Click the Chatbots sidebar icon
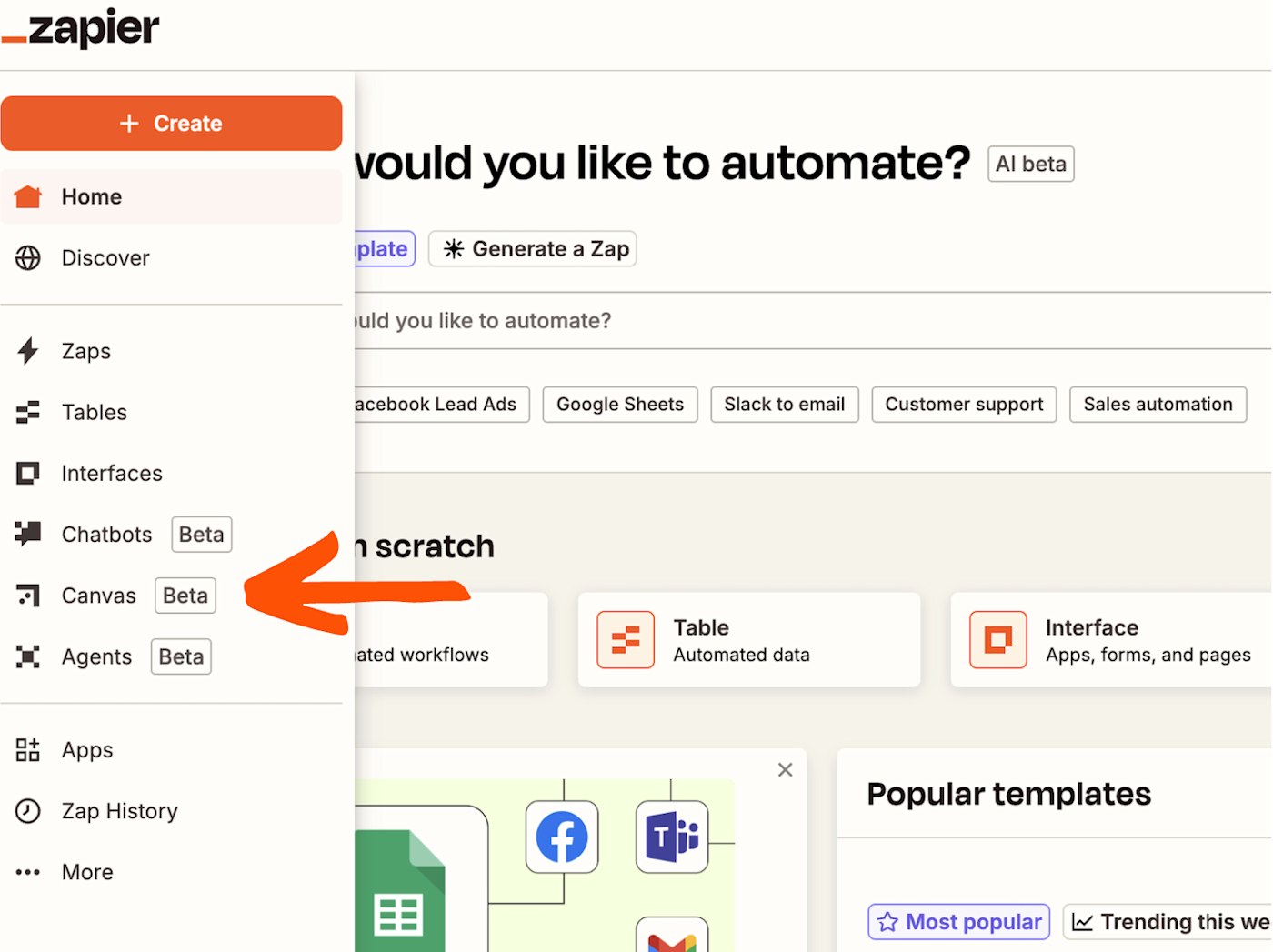This screenshot has width=1273, height=952. click(28, 534)
